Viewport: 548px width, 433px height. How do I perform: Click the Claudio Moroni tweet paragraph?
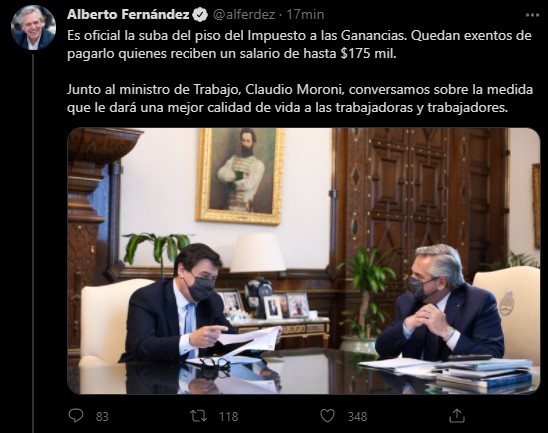(x=300, y=99)
